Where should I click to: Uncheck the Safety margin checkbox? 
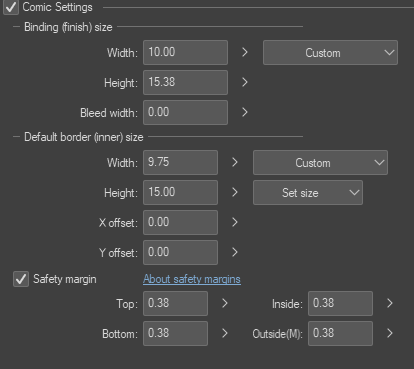tap(21, 279)
